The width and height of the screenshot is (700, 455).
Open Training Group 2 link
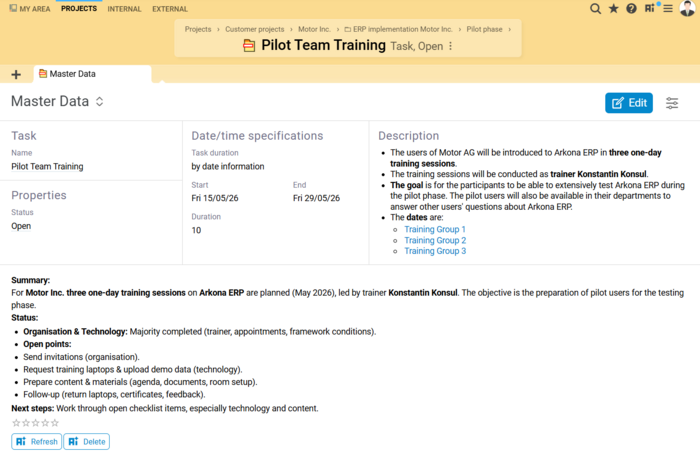point(435,240)
